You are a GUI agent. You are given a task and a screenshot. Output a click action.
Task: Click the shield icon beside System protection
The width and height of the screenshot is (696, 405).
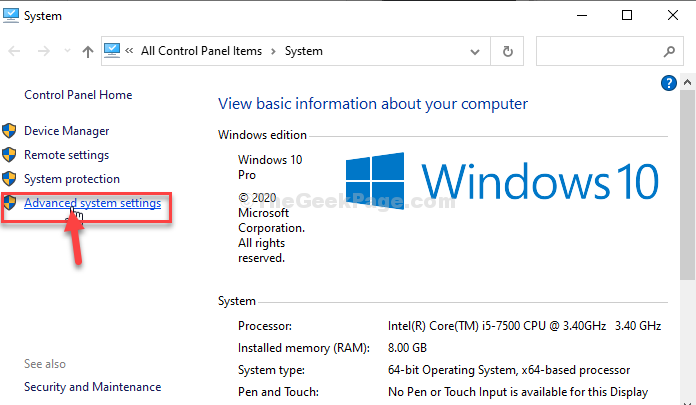click(9, 179)
